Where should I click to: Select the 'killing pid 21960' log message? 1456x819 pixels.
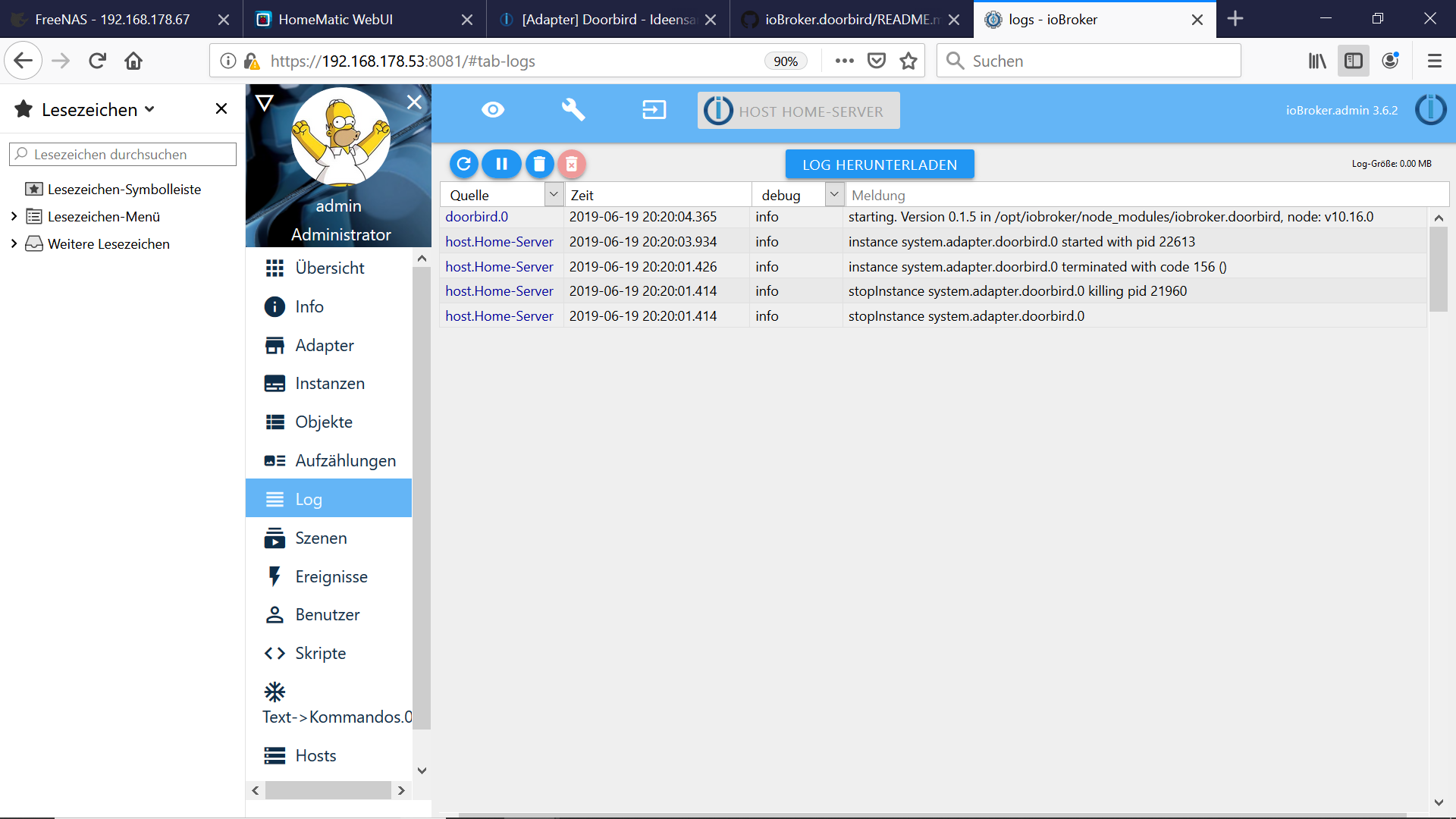pyautogui.click(x=1018, y=291)
